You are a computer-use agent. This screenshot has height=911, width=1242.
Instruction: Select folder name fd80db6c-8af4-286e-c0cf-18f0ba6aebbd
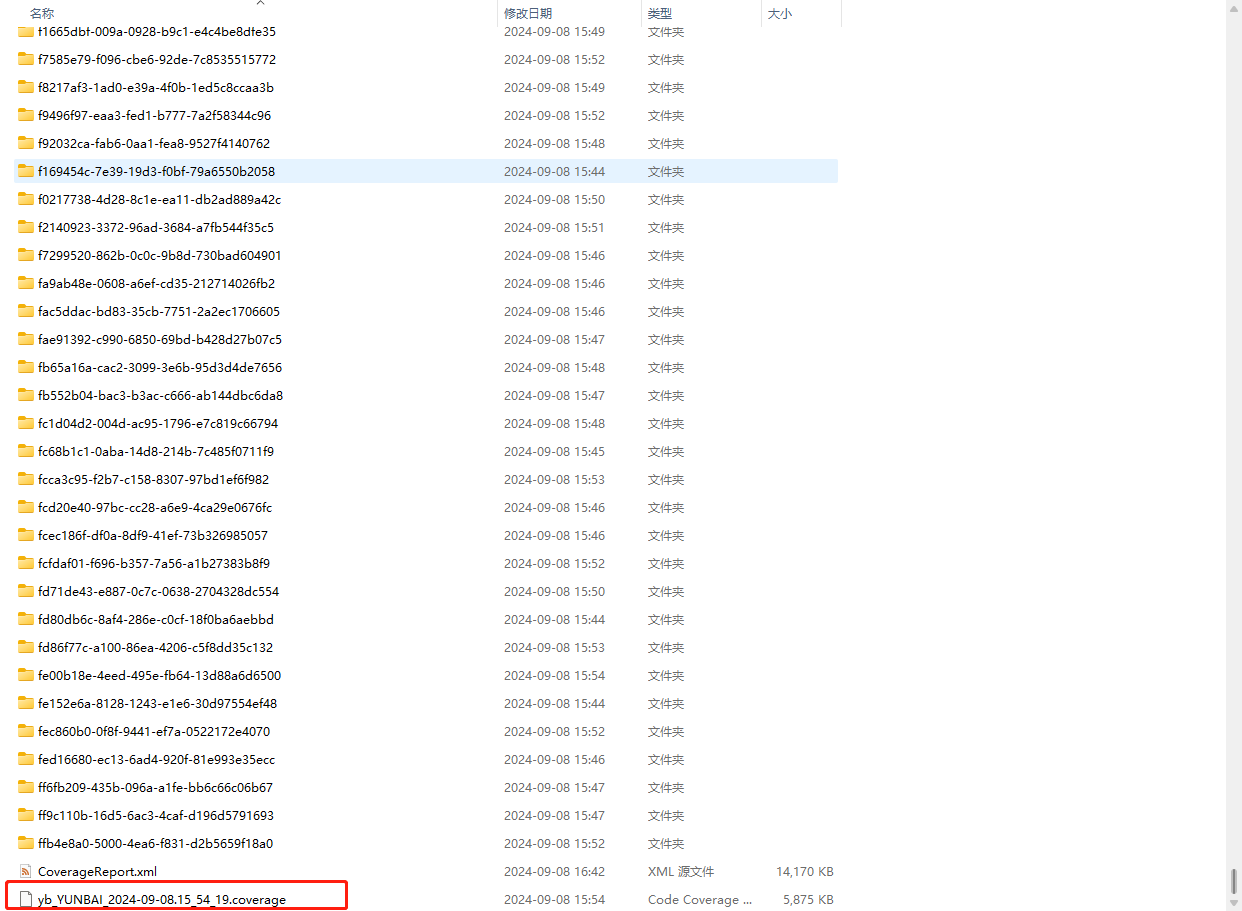coord(155,619)
